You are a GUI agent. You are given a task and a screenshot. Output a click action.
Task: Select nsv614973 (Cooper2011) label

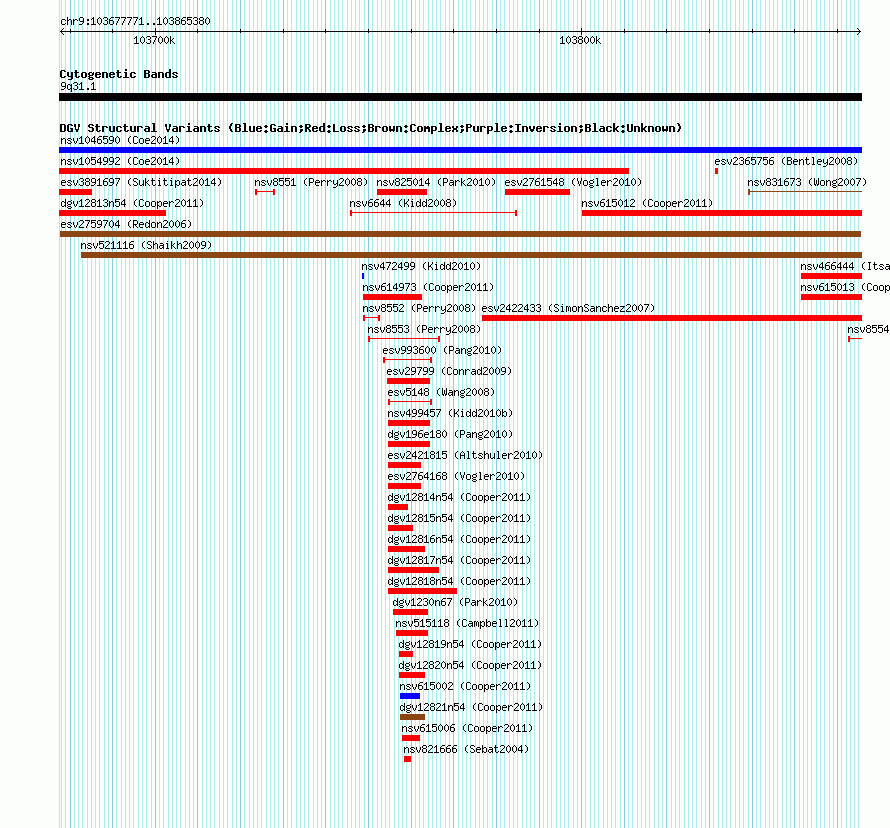pyautogui.click(x=429, y=287)
